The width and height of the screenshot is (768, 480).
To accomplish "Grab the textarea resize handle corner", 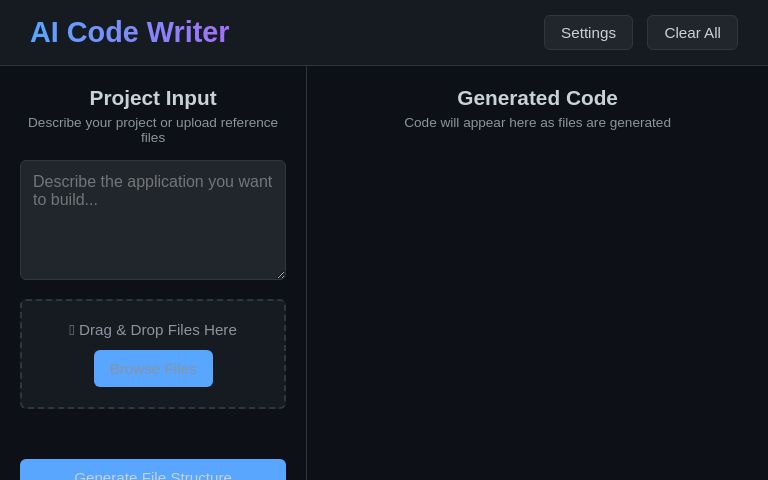I will (280, 274).
